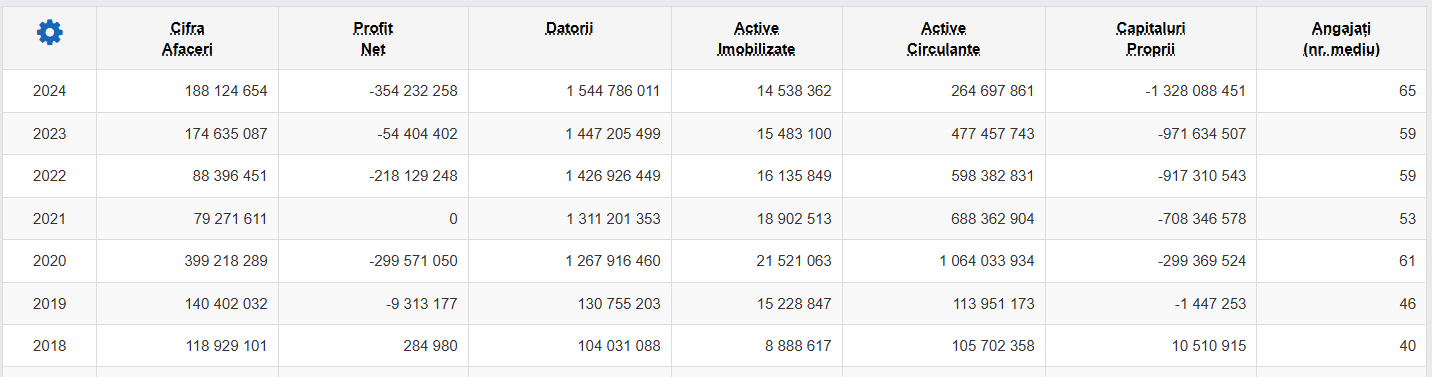Viewport: 1432px width, 377px height.
Task: Select the 2023 year row label
Action: (x=49, y=133)
